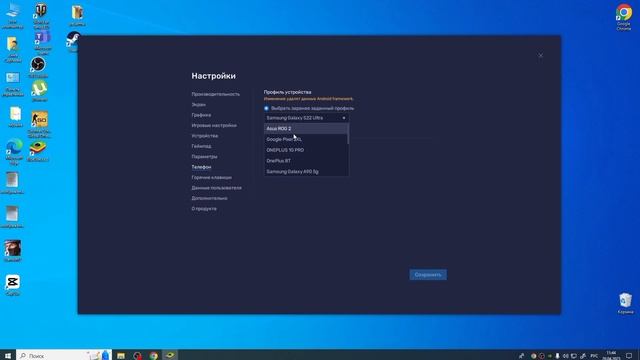Open the О продукте section

[x=204, y=209]
